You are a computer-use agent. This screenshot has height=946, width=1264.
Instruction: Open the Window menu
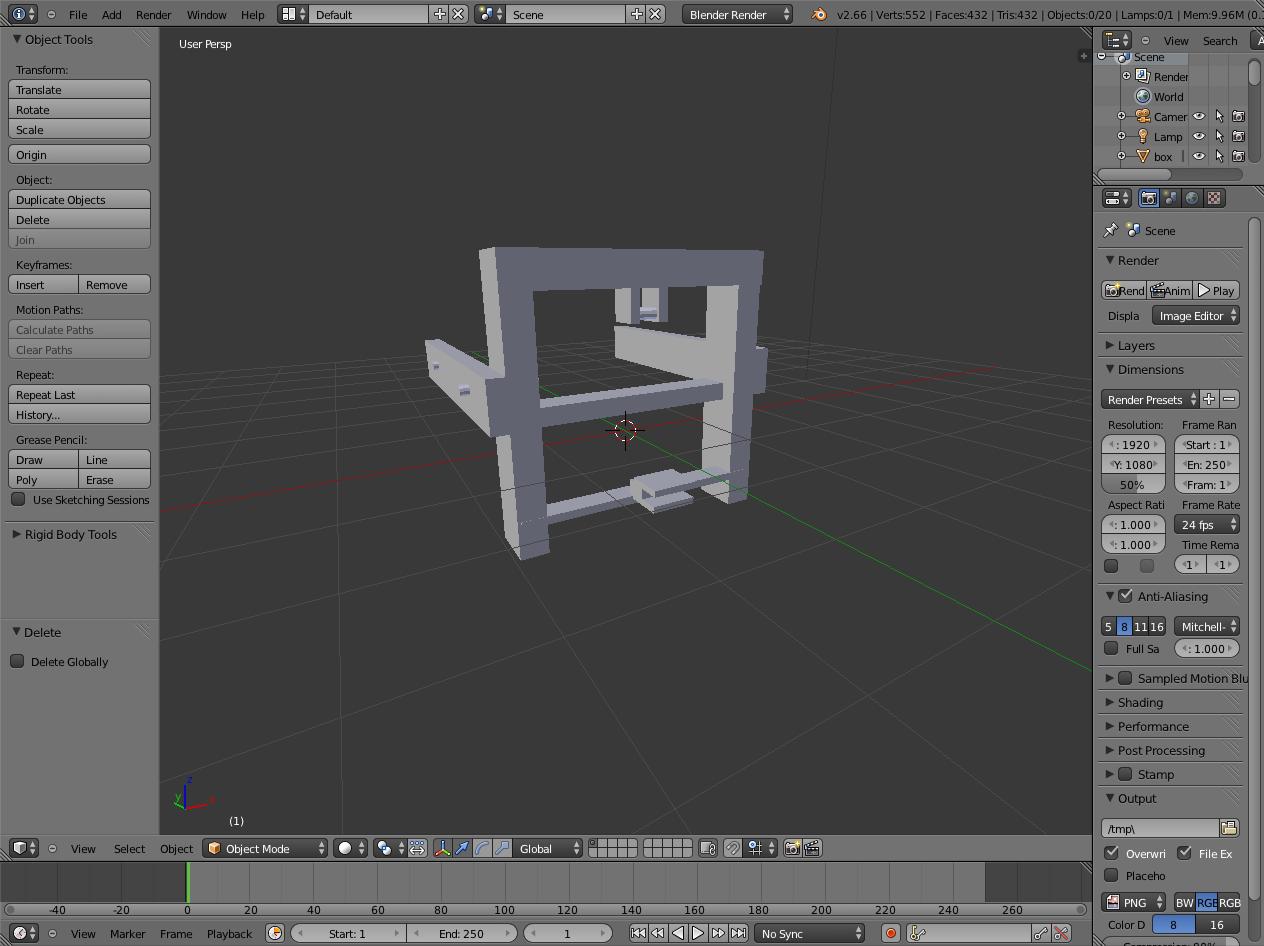coord(206,14)
